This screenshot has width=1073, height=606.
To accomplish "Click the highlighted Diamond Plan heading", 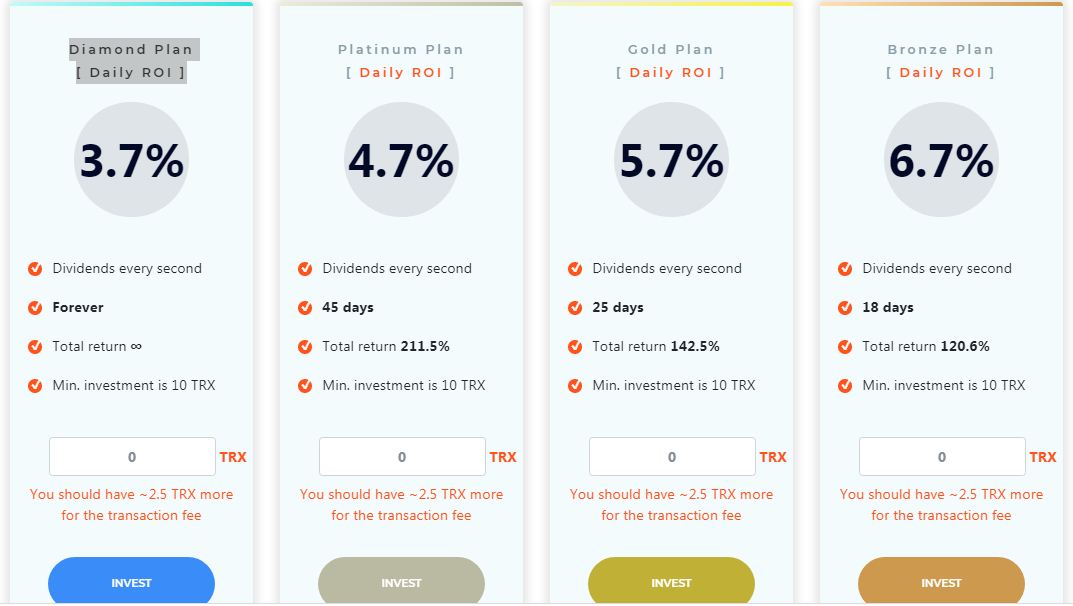I will pos(131,49).
